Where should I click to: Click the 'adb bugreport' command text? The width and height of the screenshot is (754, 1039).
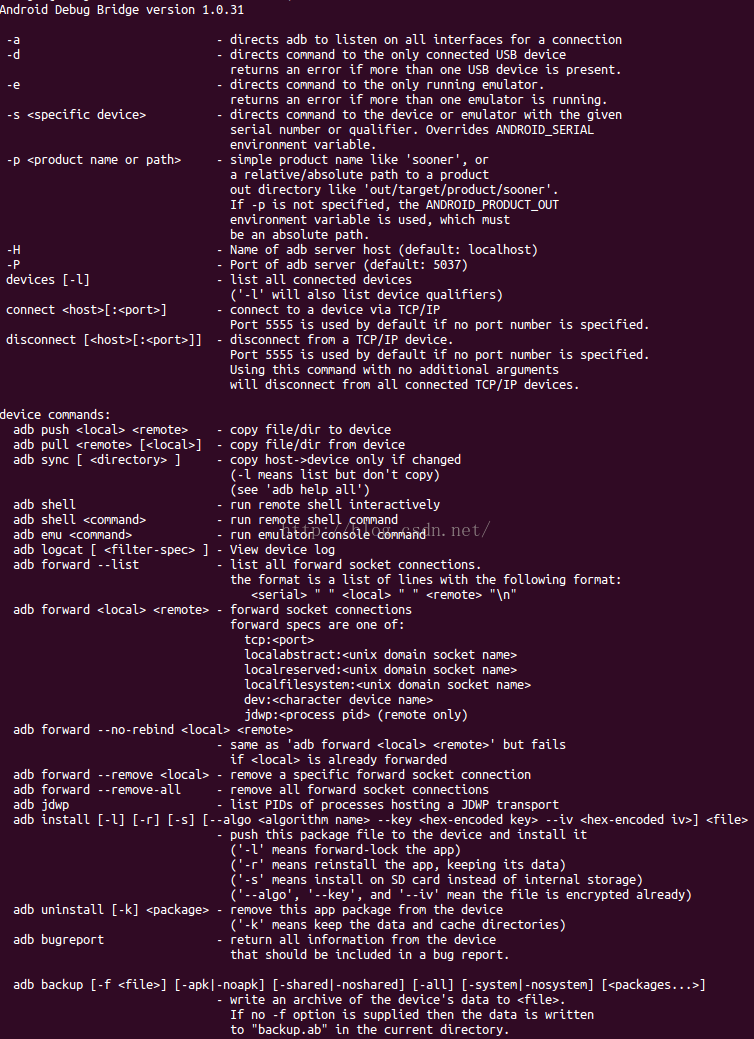tap(59, 940)
